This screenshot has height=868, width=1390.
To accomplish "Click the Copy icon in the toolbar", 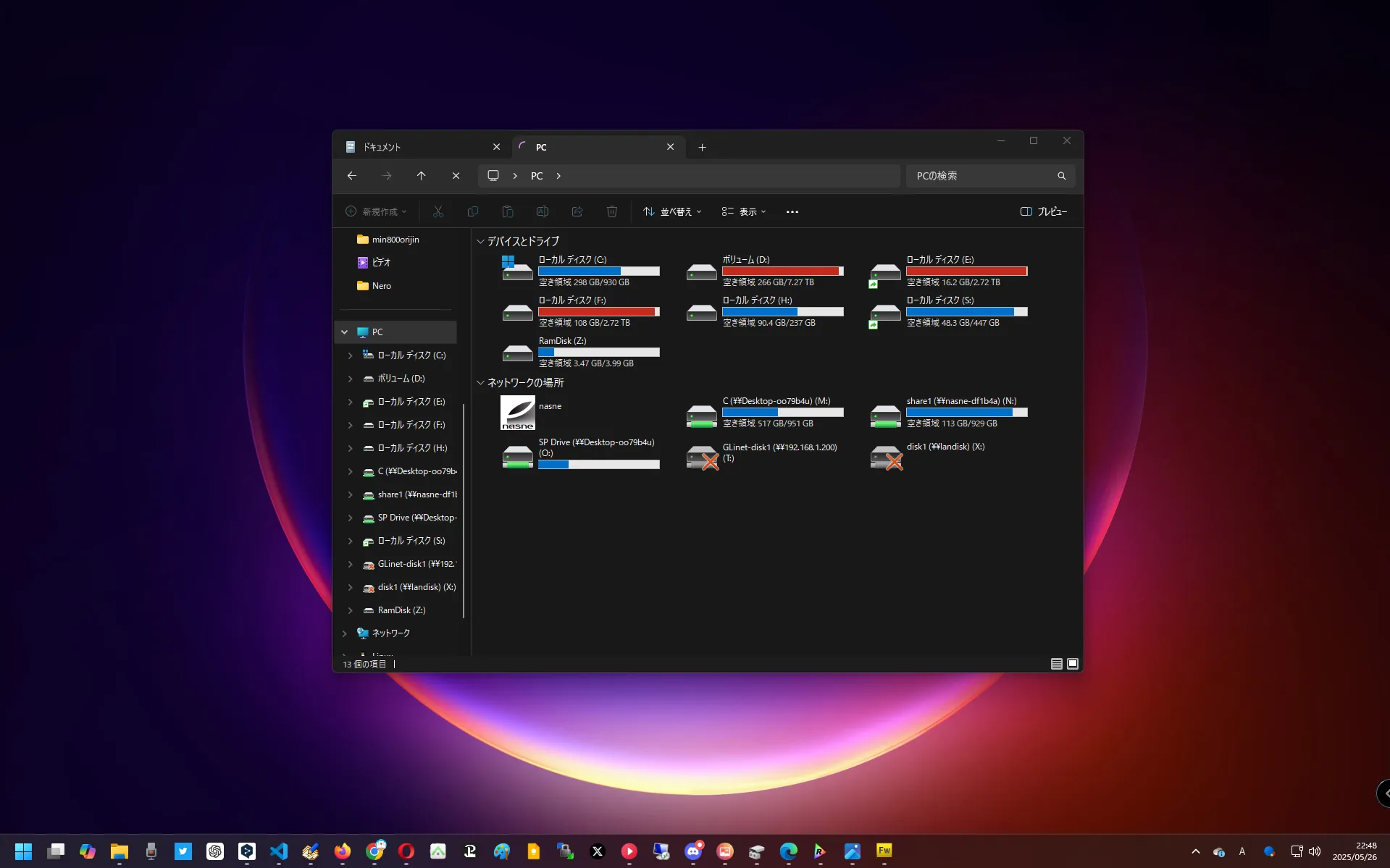I will (473, 211).
